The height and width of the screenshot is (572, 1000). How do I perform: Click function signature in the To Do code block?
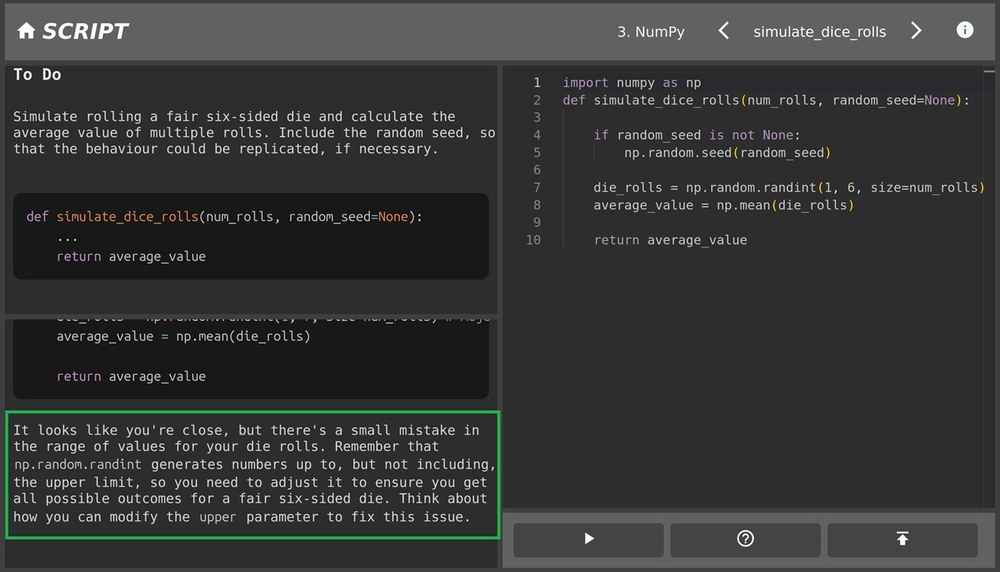point(224,217)
